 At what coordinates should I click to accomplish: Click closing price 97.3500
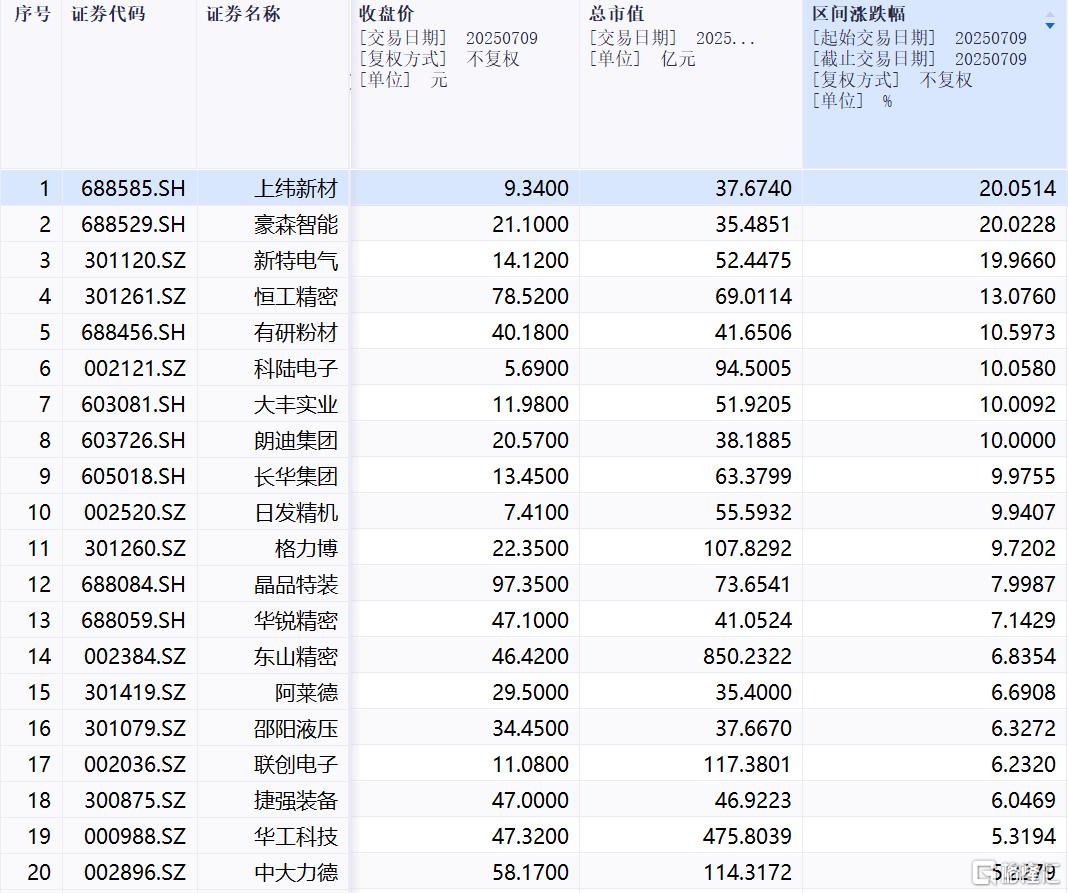pos(531,584)
